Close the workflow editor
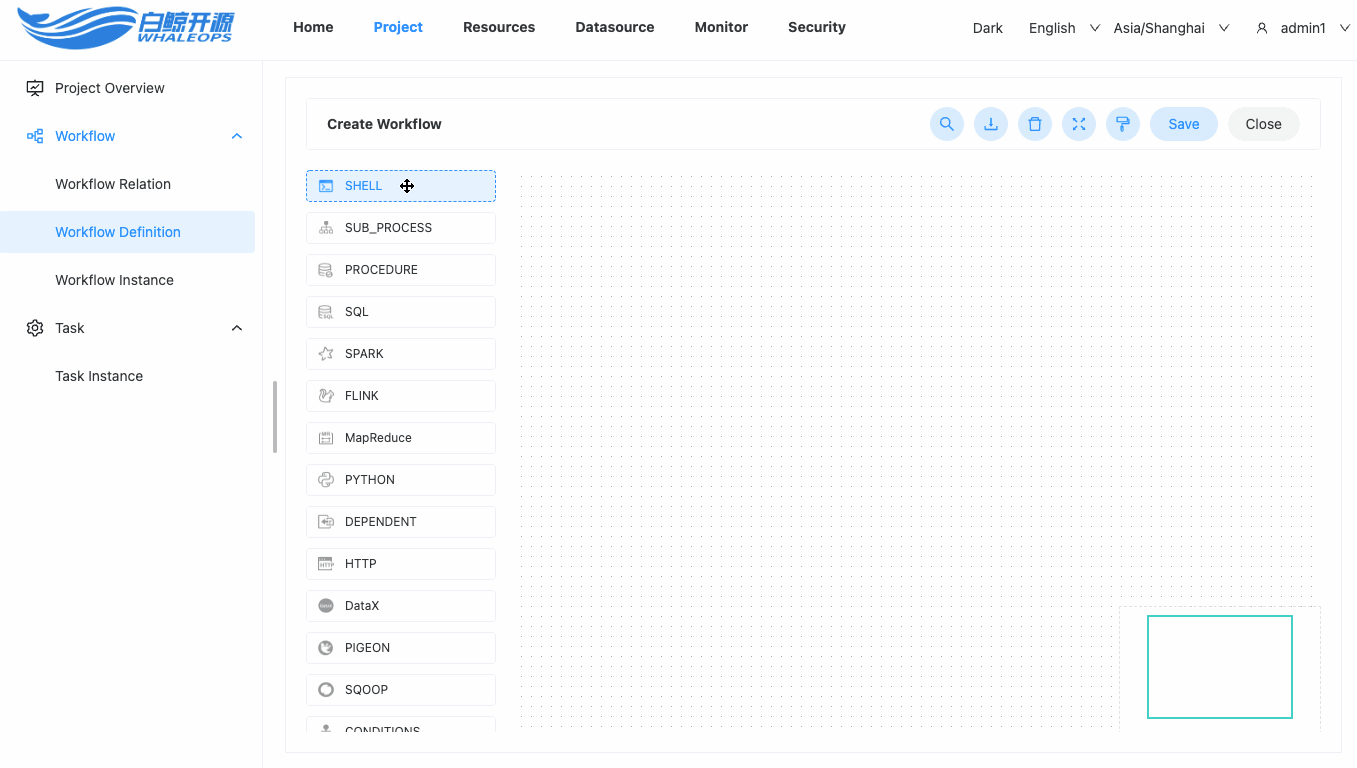Viewport: 1357px width, 768px height. tap(1263, 124)
